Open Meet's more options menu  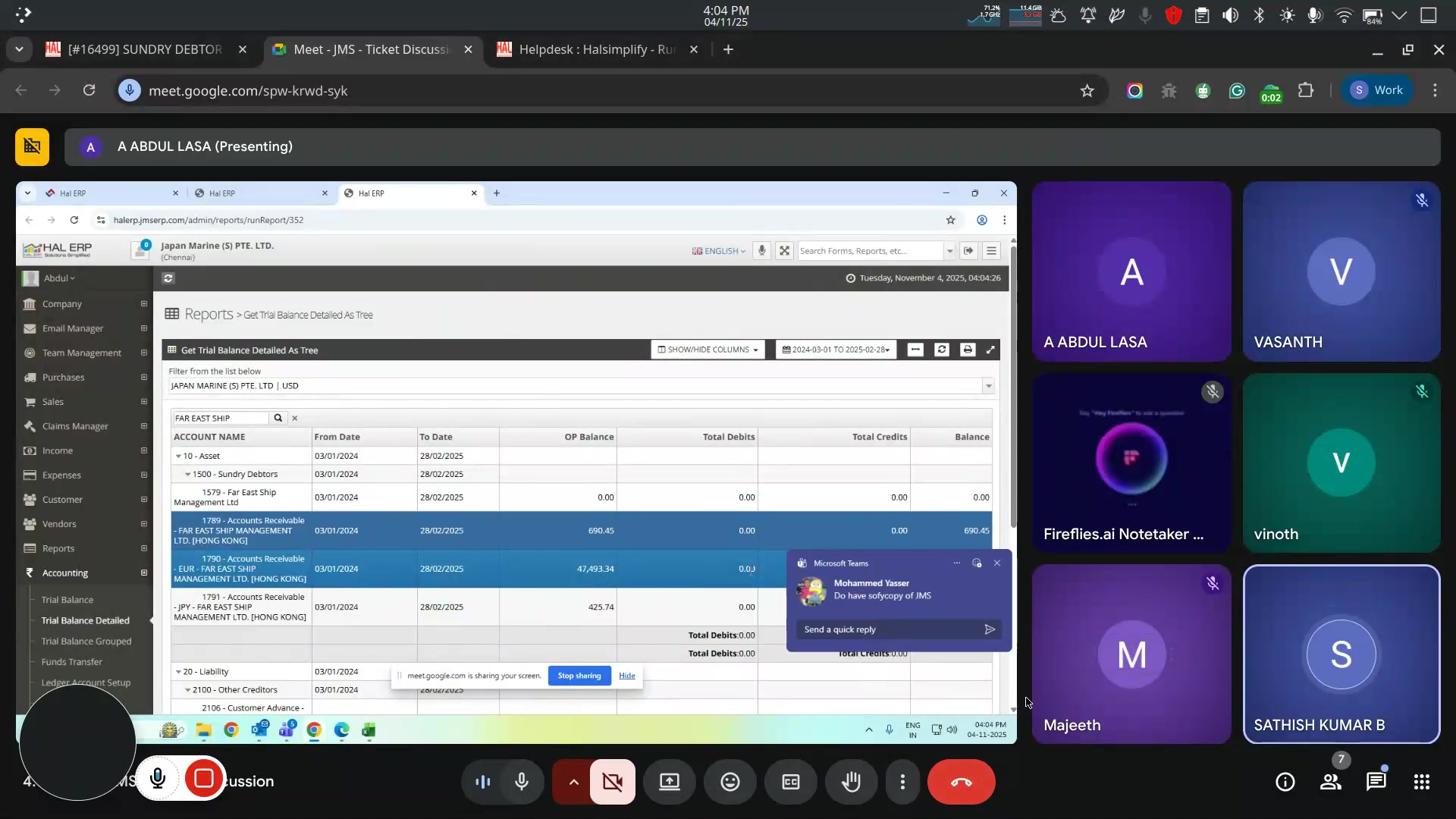point(902,782)
